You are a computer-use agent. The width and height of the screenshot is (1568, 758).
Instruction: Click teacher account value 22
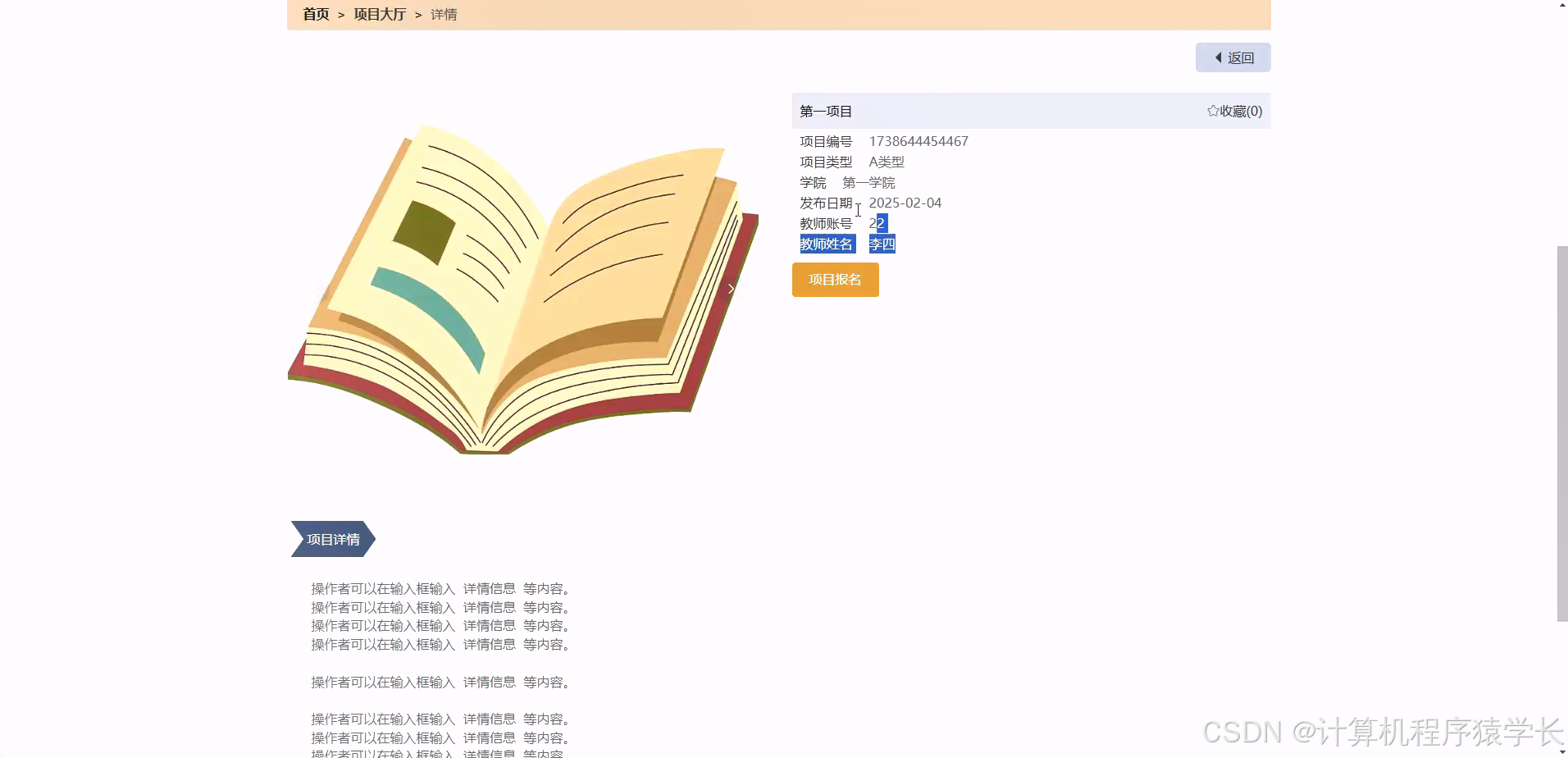(877, 223)
